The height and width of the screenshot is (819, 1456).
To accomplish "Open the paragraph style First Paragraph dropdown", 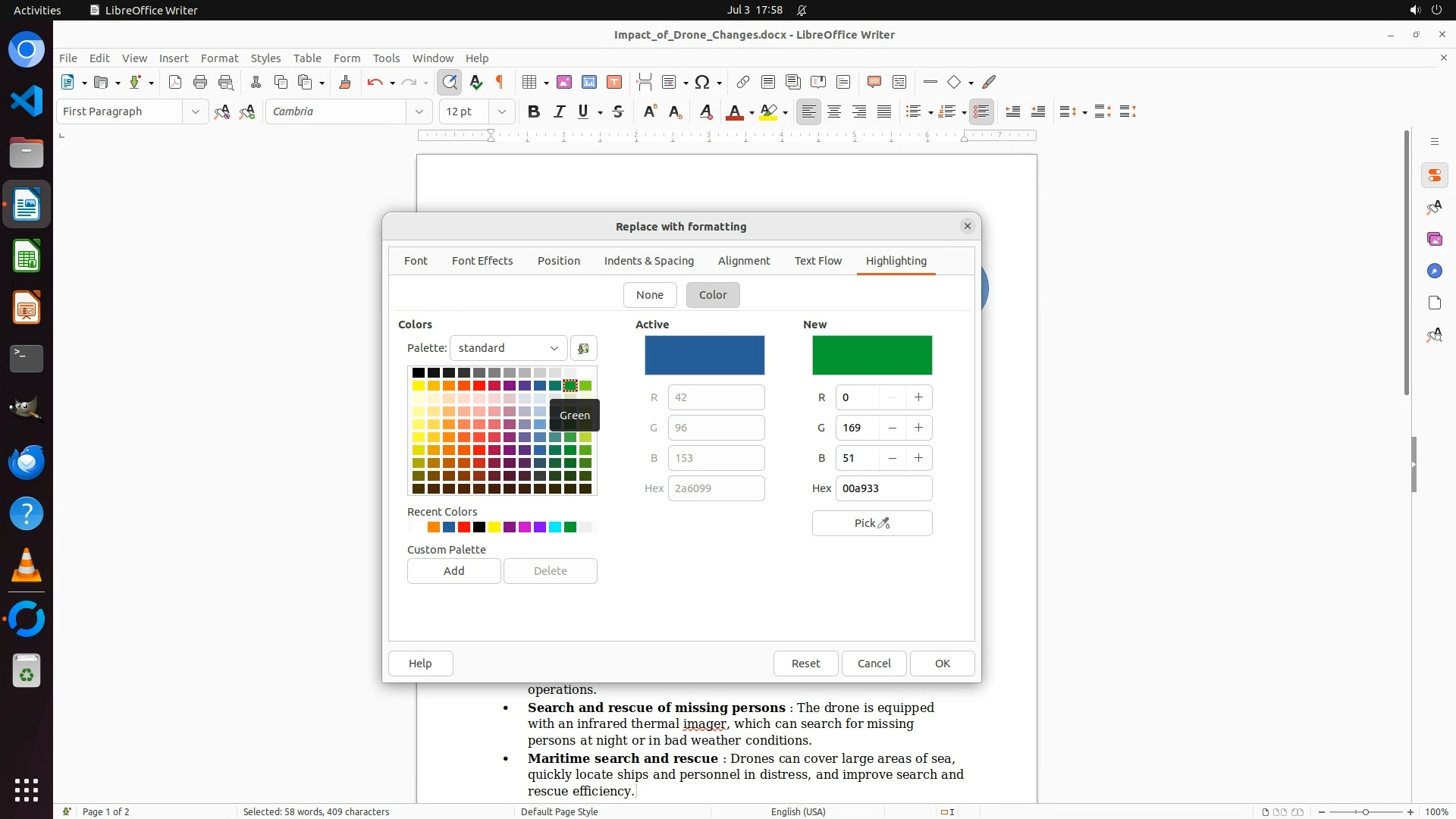I will tap(195, 111).
